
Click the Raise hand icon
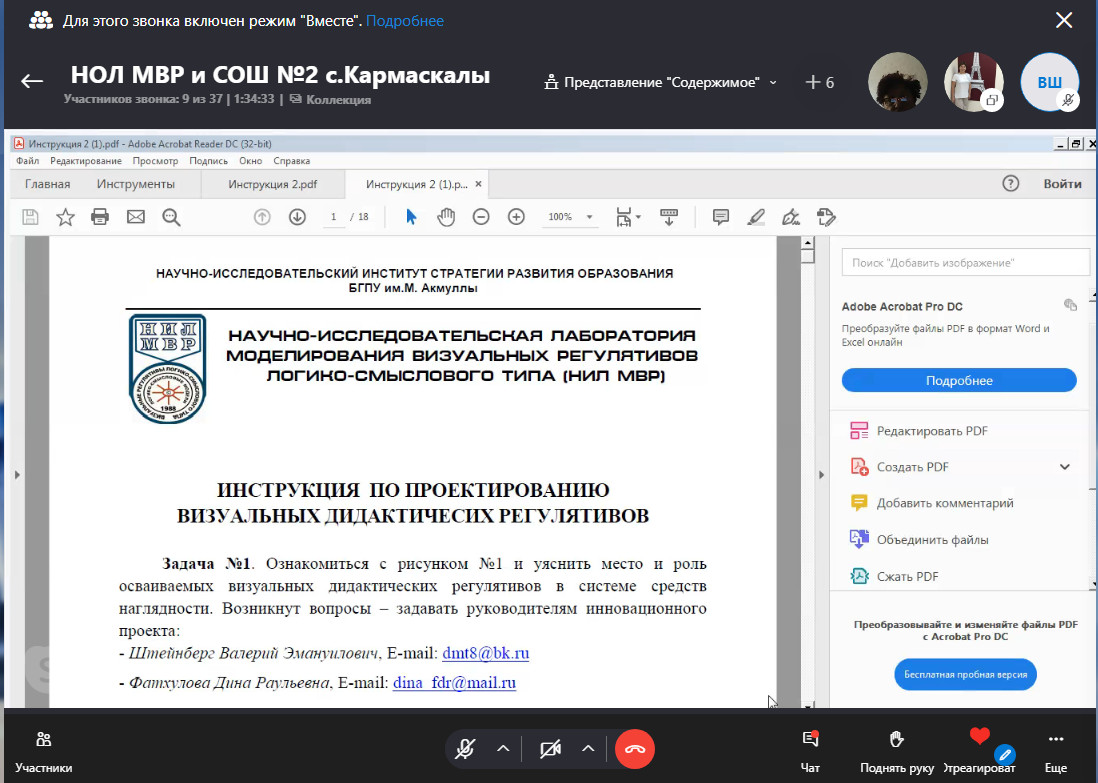[x=896, y=749]
